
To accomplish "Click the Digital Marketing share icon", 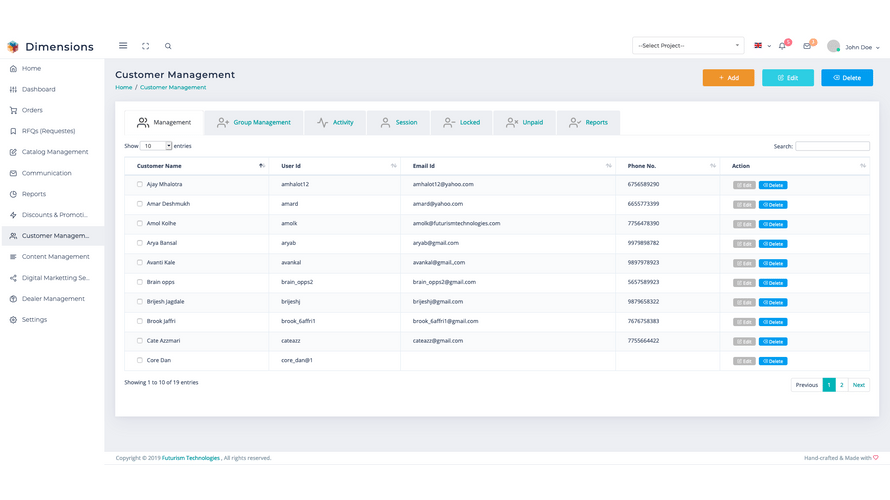I will point(13,278).
